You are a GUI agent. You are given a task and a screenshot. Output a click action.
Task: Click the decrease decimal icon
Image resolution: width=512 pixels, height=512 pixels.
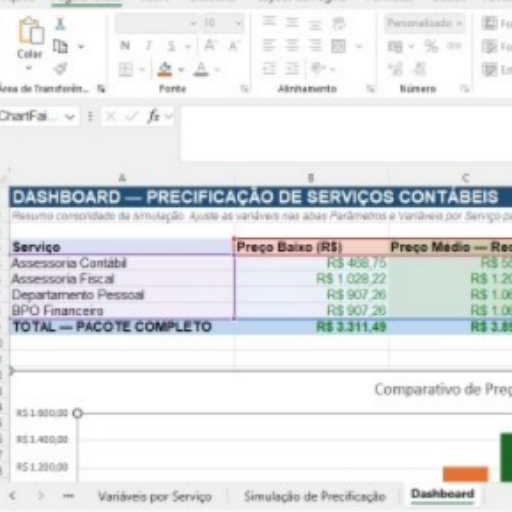click(x=419, y=69)
